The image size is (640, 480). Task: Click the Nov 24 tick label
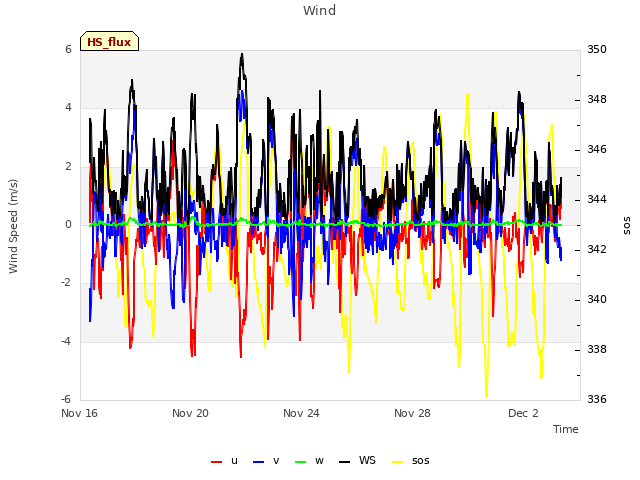301,413
